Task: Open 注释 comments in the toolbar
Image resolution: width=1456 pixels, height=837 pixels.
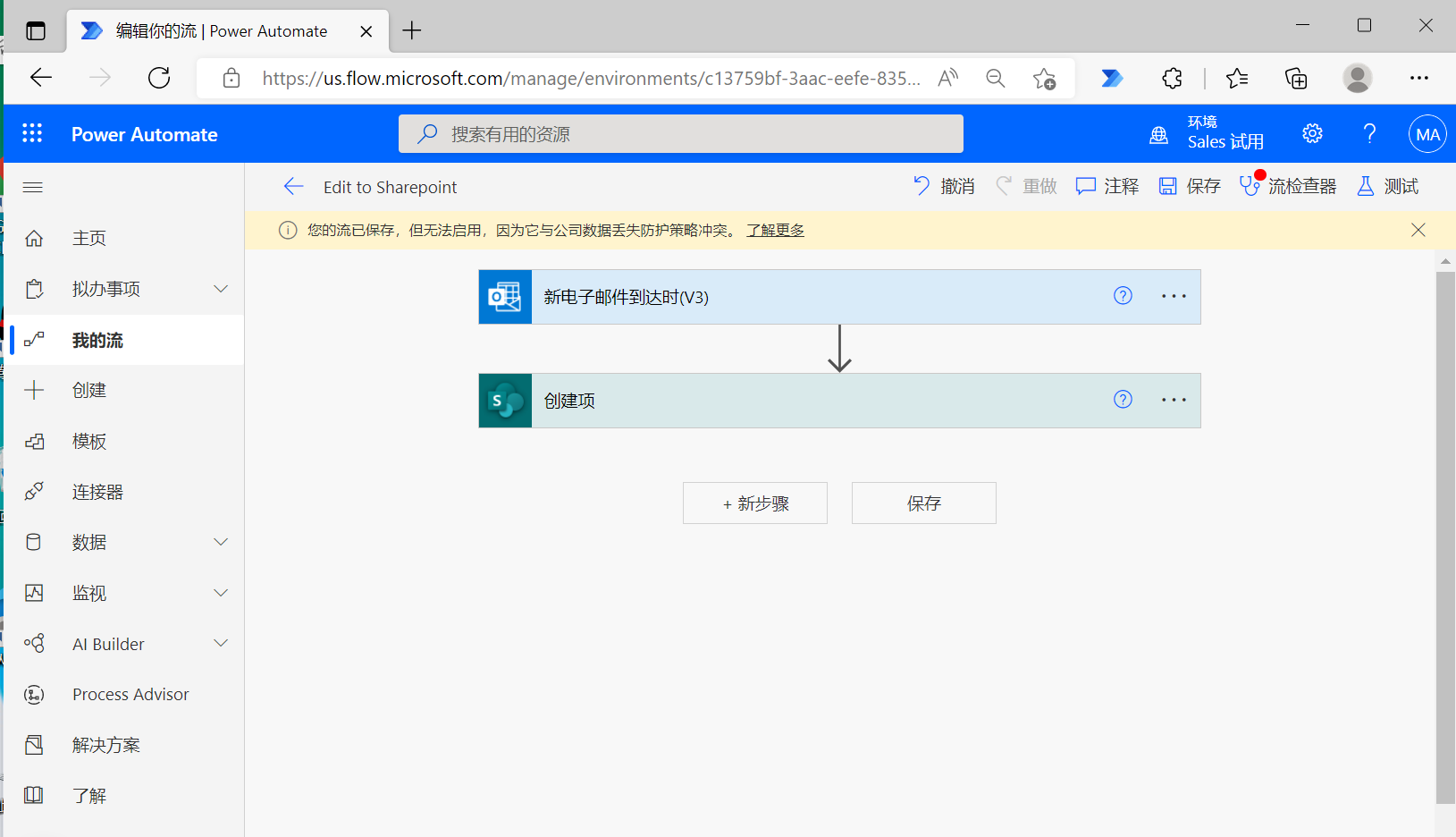Action: [1107, 186]
